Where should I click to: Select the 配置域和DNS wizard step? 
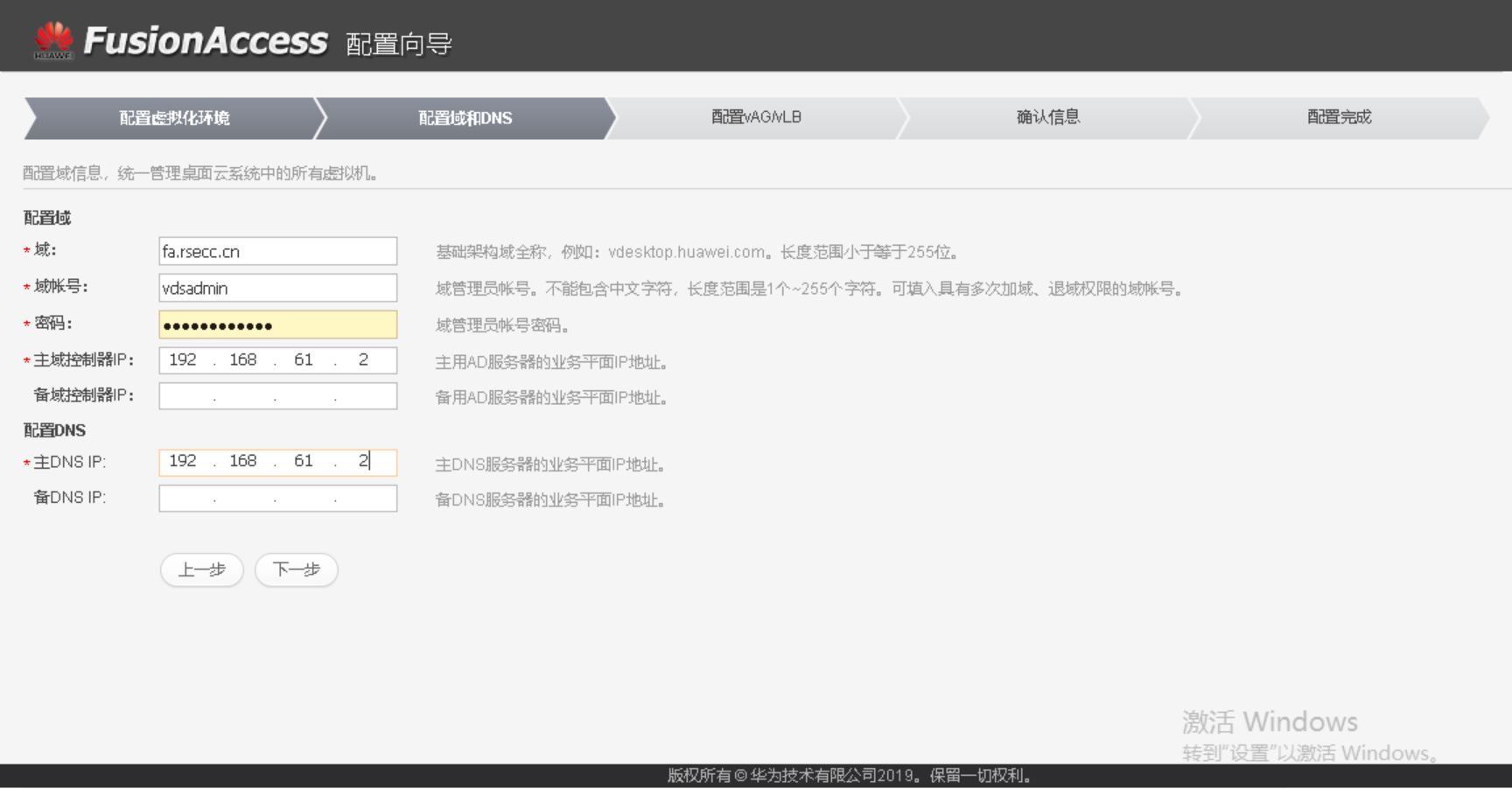point(464,117)
